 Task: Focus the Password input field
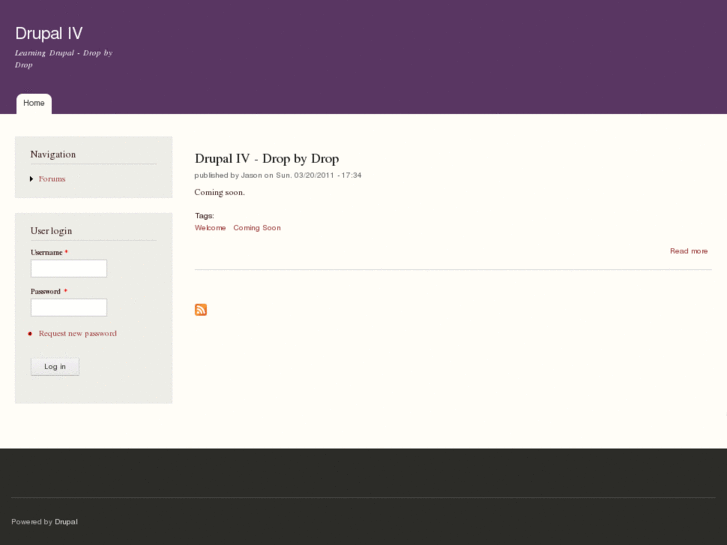tap(69, 308)
